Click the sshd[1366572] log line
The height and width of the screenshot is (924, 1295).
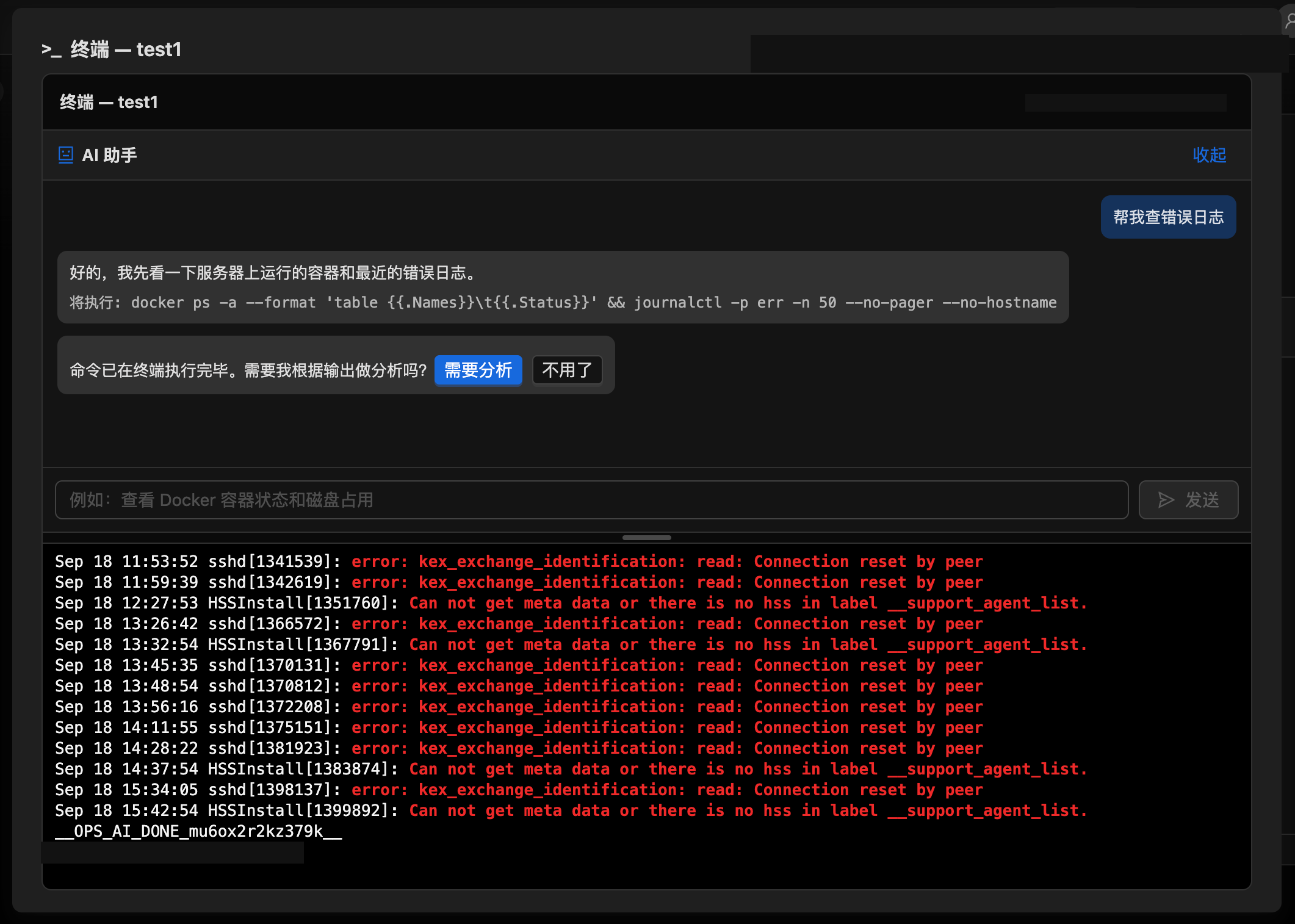[x=519, y=624]
